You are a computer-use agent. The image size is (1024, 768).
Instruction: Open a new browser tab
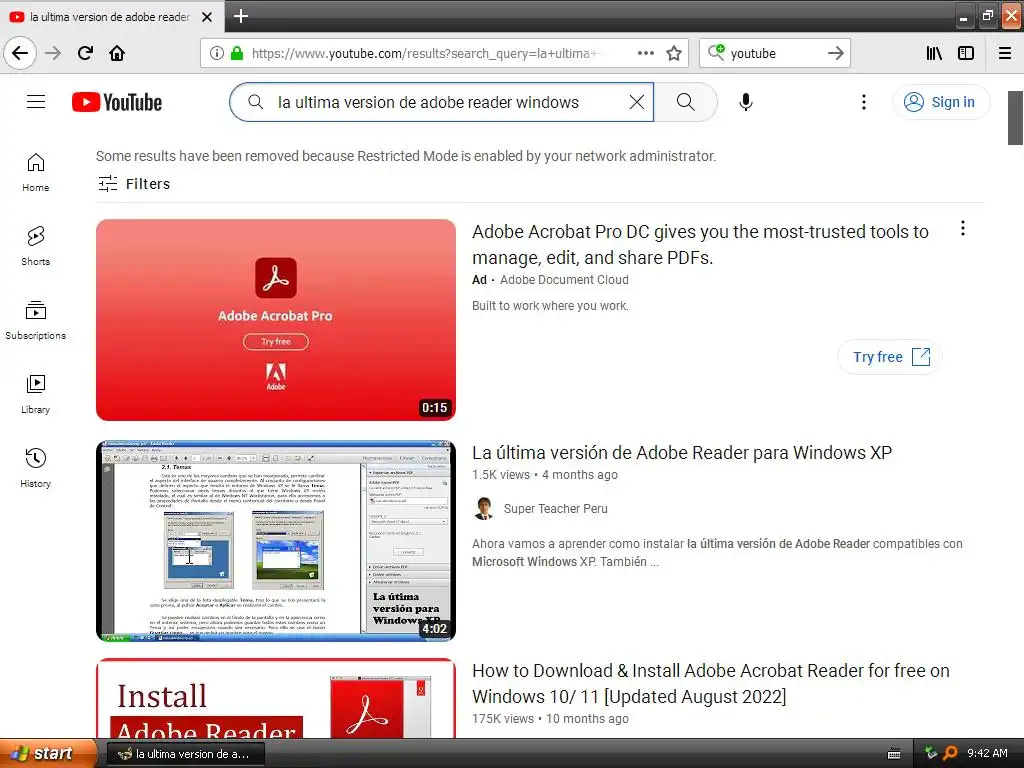coord(240,16)
